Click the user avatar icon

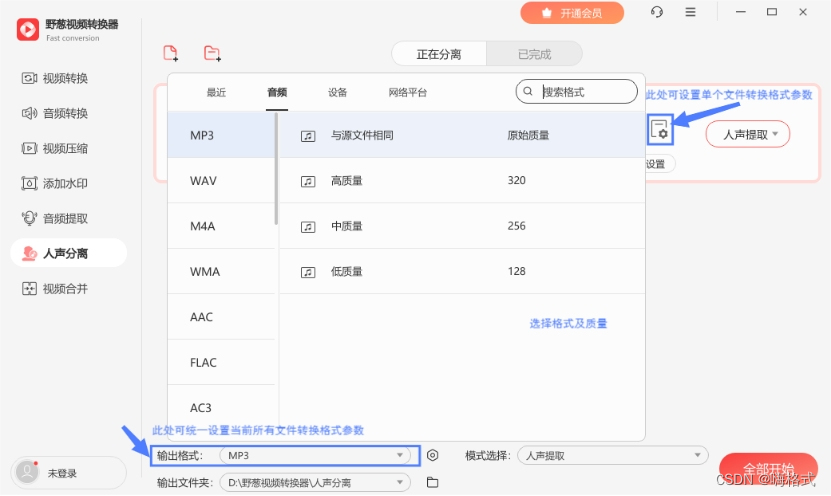(27, 472)
